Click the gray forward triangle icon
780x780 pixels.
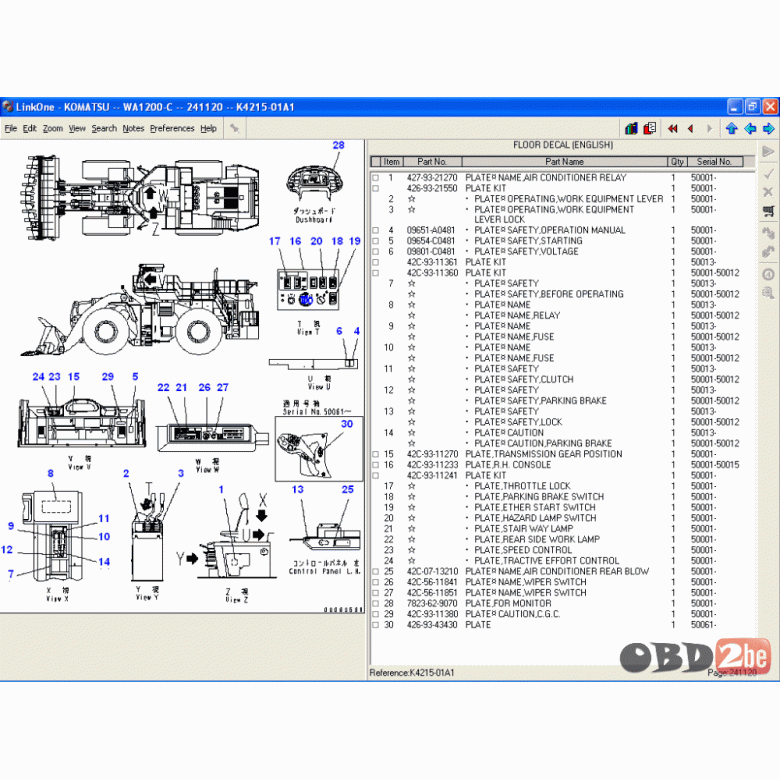tap(709, 129)
